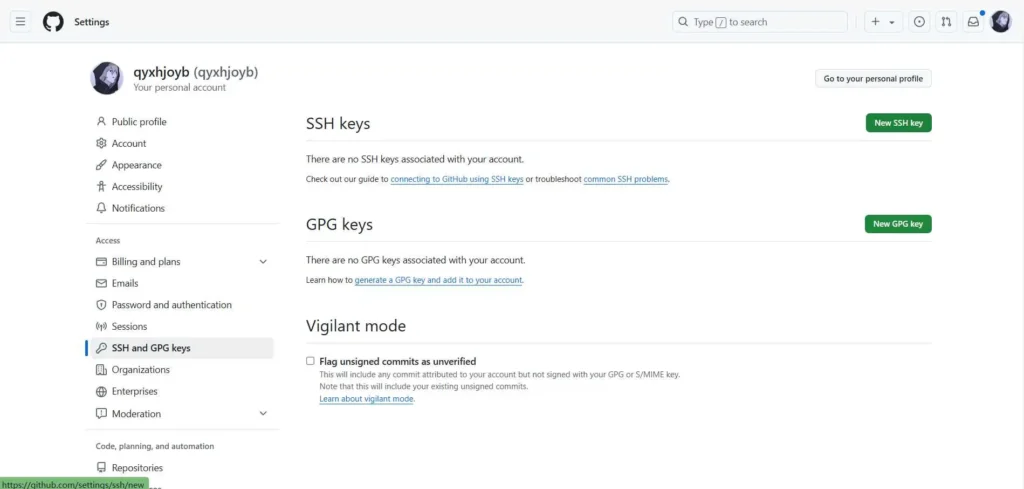
Task: Expand the Billing and plans section
Action: click(263, 262)
